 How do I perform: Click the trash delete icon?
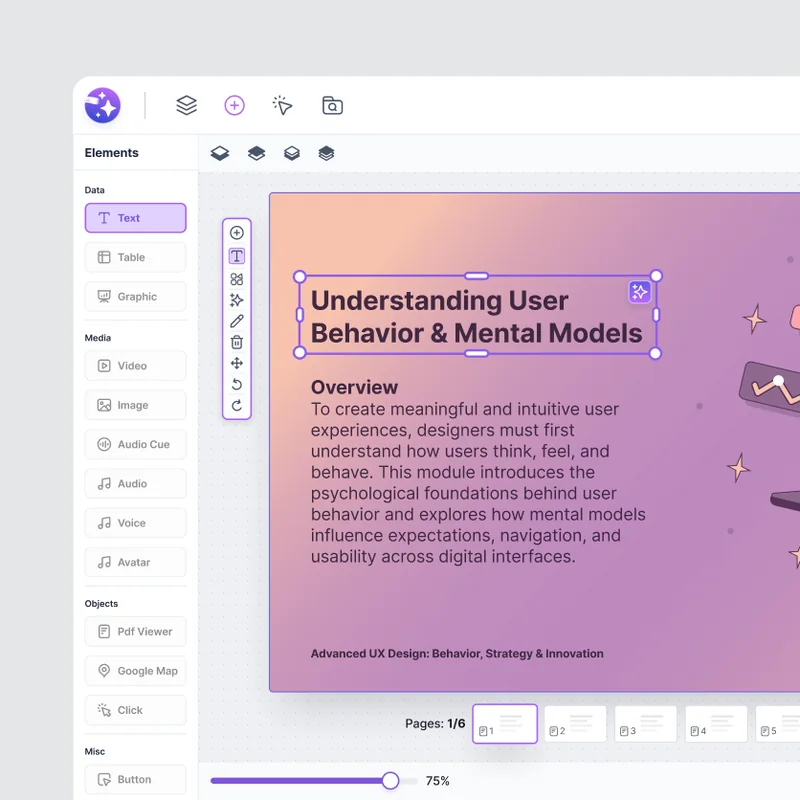click(237, 342)
